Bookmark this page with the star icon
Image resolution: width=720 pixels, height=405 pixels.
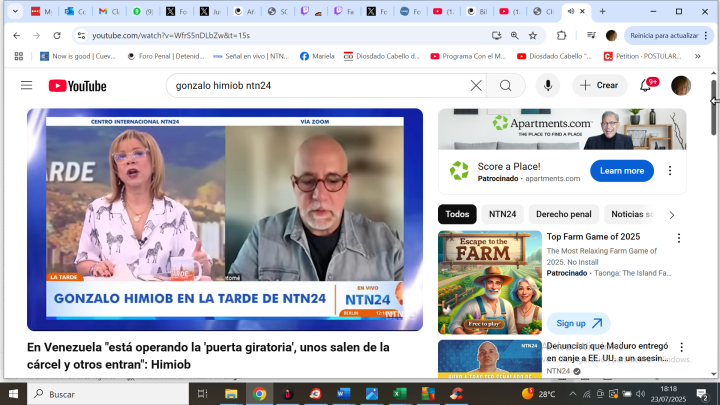[x=534, y=35]
